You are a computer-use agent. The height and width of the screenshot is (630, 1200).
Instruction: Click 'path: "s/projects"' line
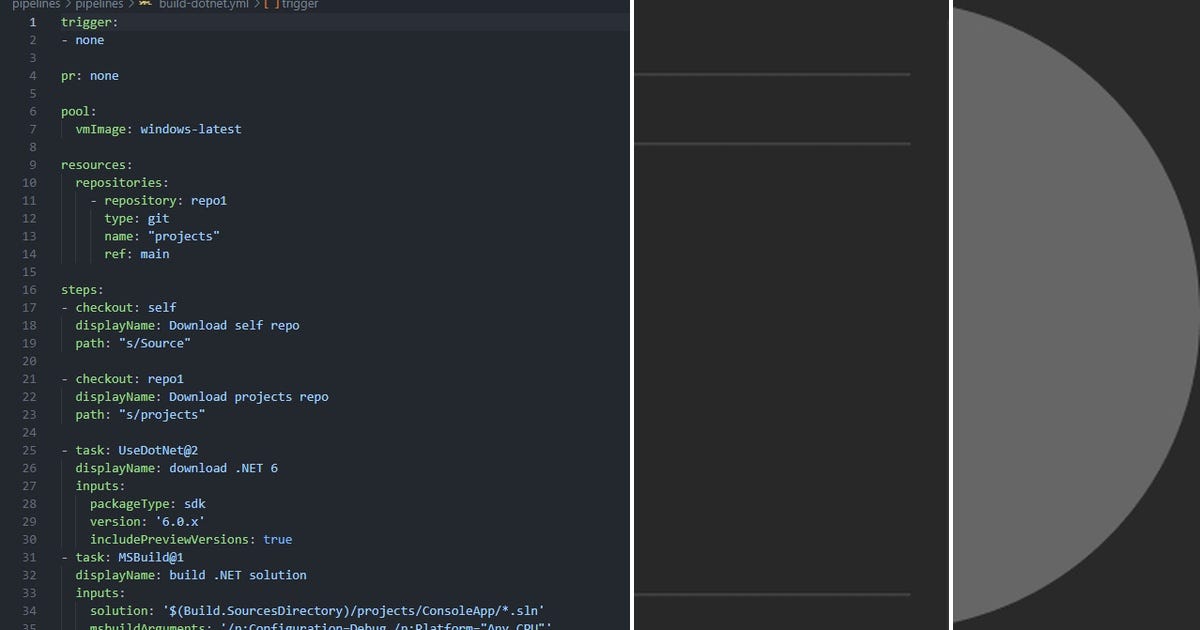pyautogui.click(x=140, y=415)
